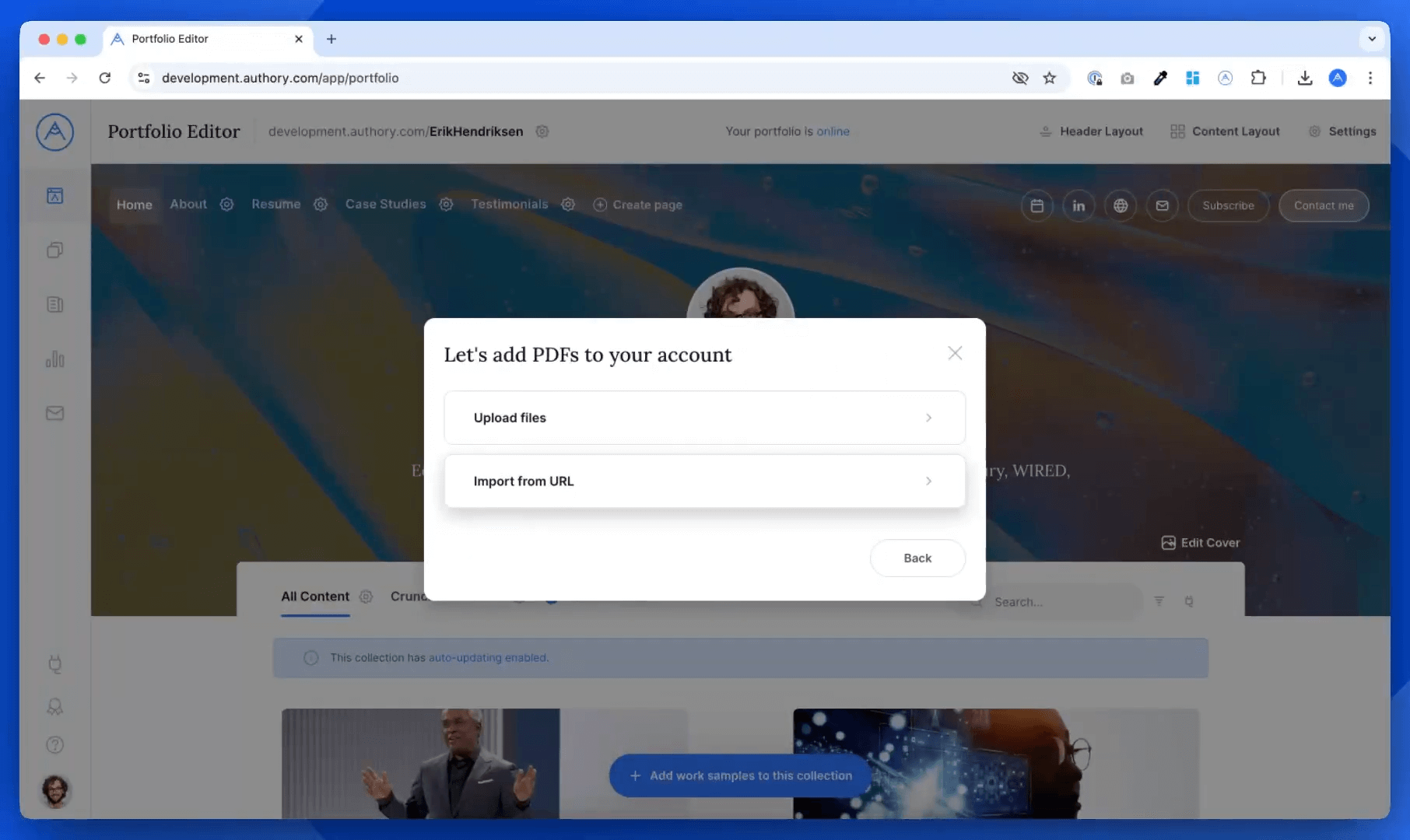Open the browser extensions puzzle icon
The image size is (1410, 840).
coord(1258,78)
